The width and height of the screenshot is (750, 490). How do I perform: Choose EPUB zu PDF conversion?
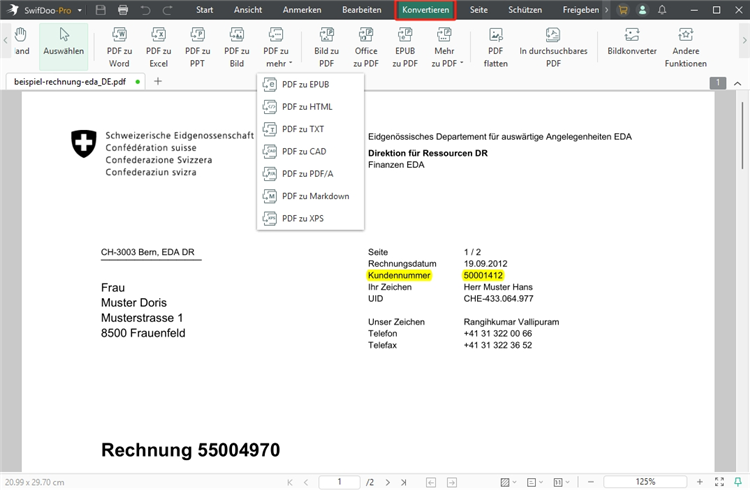point(405,47)
